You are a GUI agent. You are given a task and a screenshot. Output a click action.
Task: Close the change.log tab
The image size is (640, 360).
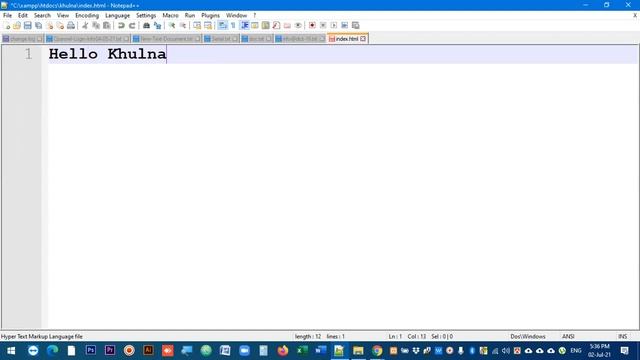39,39
